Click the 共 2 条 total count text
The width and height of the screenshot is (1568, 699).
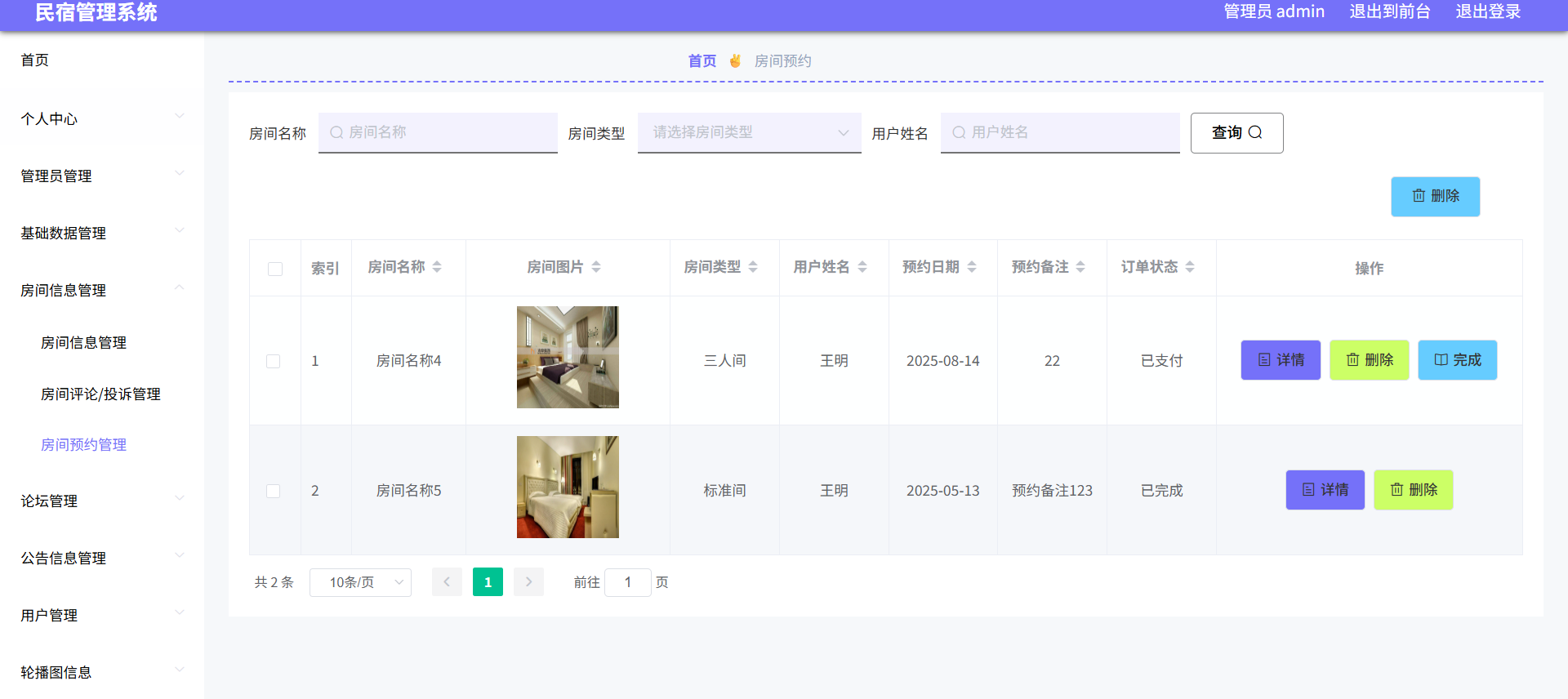point(274,582)
